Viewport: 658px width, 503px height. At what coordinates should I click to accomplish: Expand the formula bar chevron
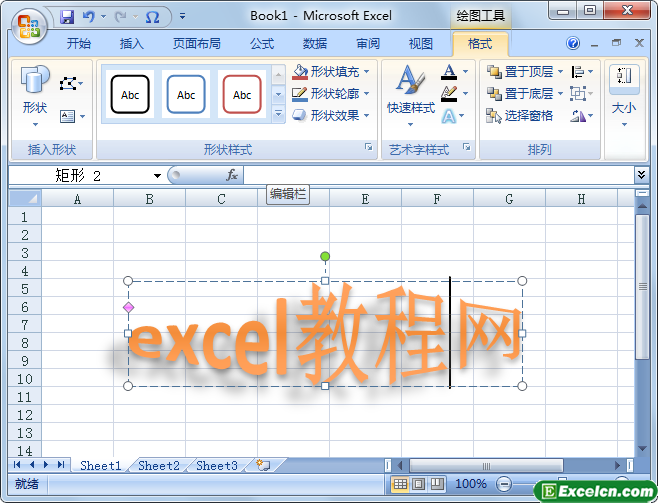pos(641,175)
